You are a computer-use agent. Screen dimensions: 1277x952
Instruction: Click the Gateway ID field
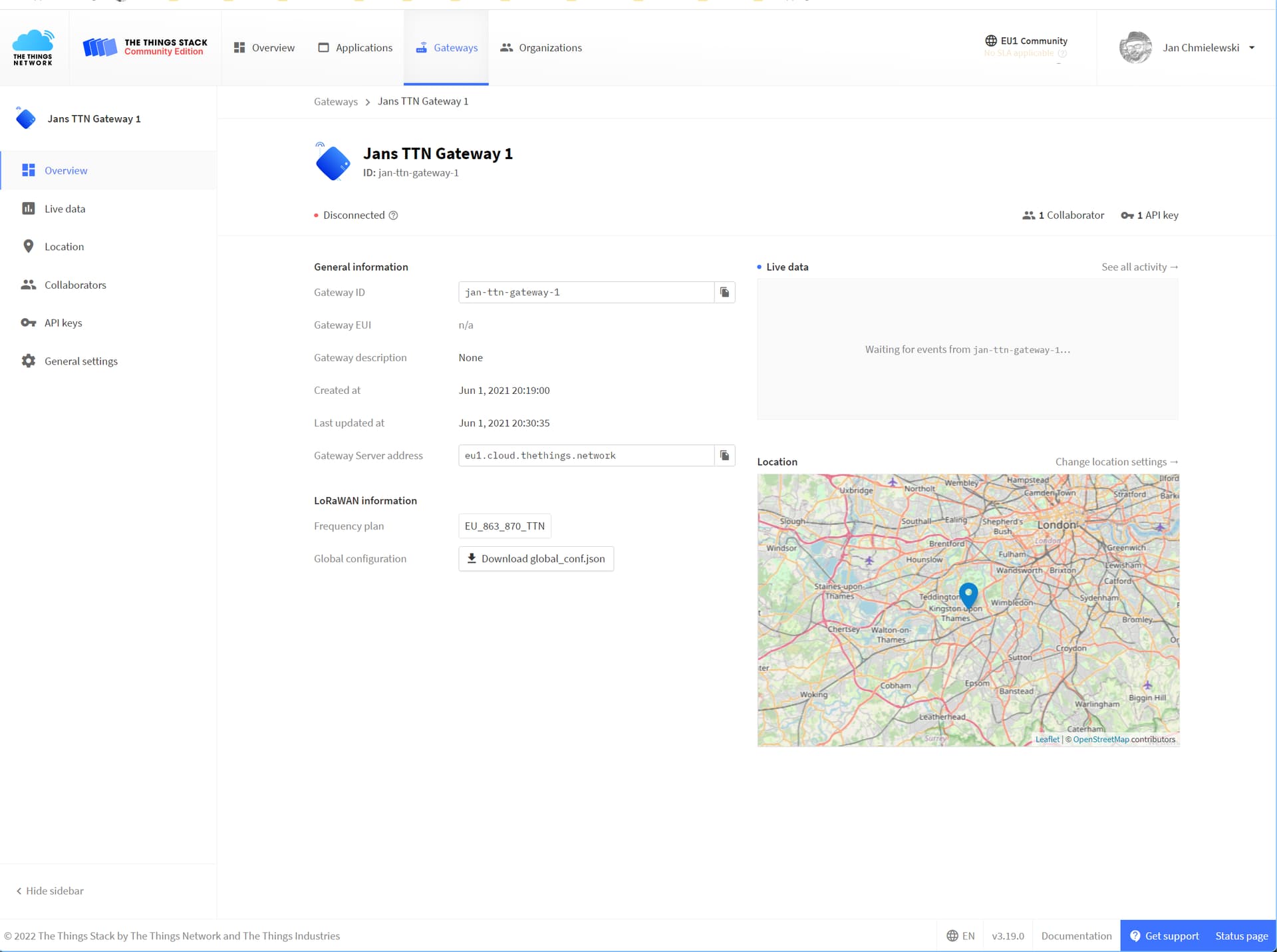[x=586, y=292]
